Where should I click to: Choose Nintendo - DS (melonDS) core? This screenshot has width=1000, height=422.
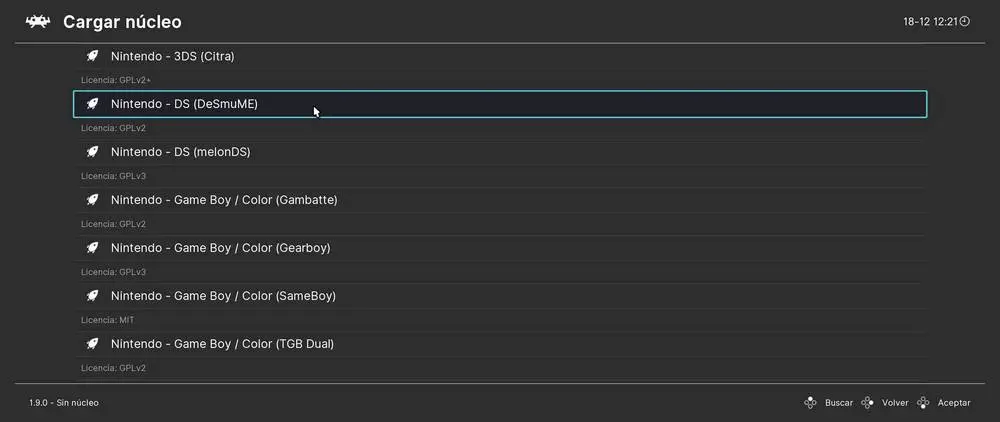pos(181,152)
